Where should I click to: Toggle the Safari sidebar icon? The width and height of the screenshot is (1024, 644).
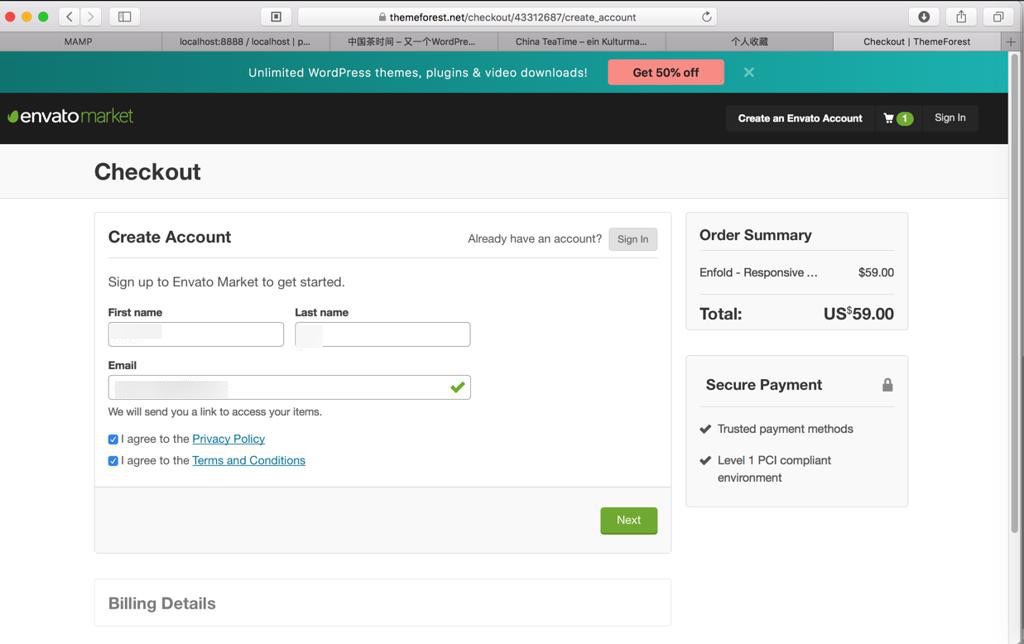tap(125, 16)
